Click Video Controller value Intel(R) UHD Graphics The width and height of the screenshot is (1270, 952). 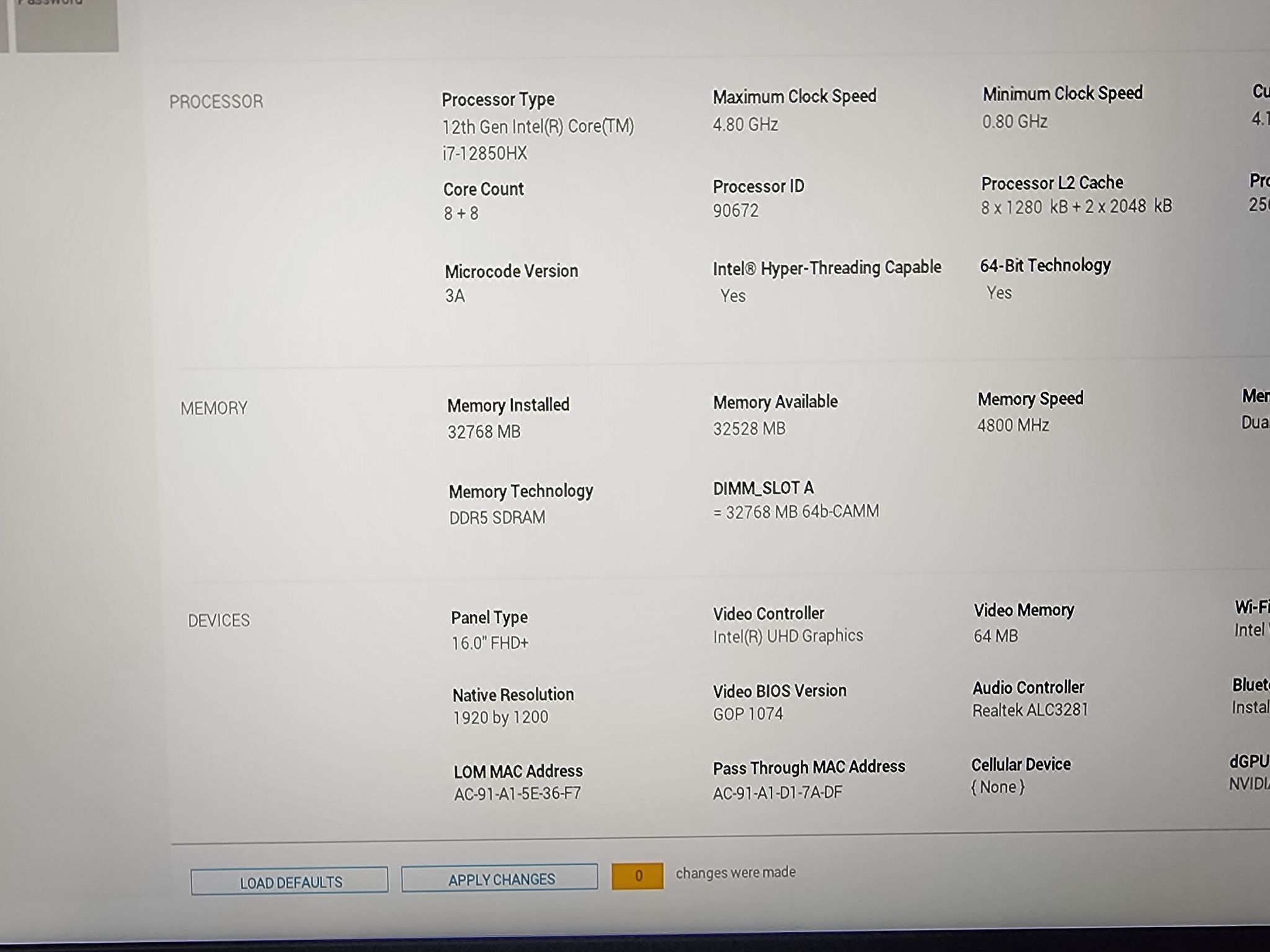(x=788, y=637)
